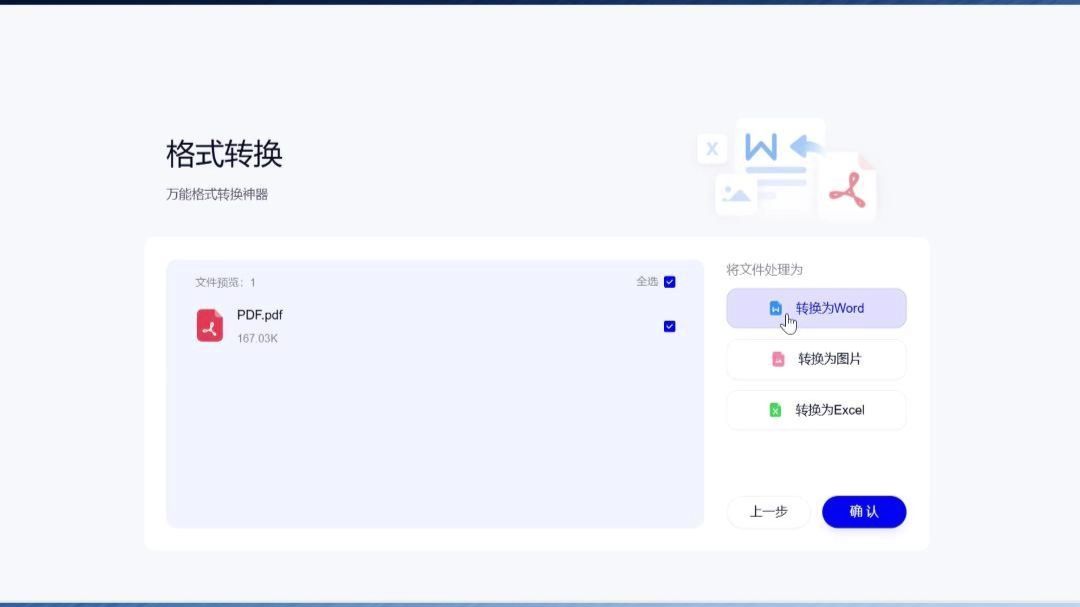This screenshot has width=1080, height=607.
Task: Click the green Excel icon in 转换为Excel
Action: pyautogui.click(x=776, y=410)
